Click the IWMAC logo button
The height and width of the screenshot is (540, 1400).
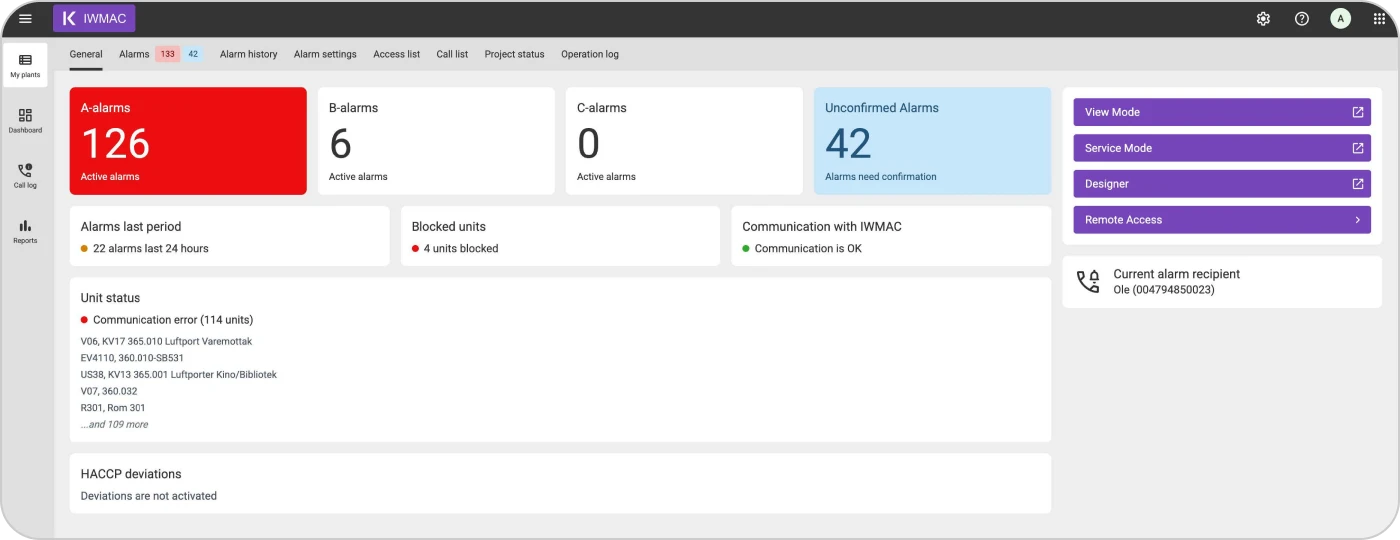[x=94, y=19]
